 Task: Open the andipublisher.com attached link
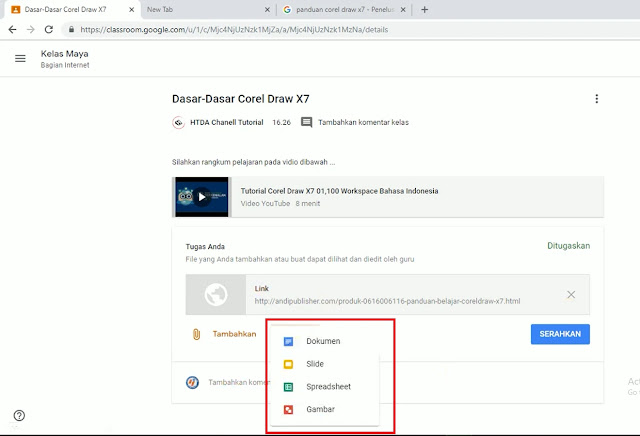click(x=387, y=301)
